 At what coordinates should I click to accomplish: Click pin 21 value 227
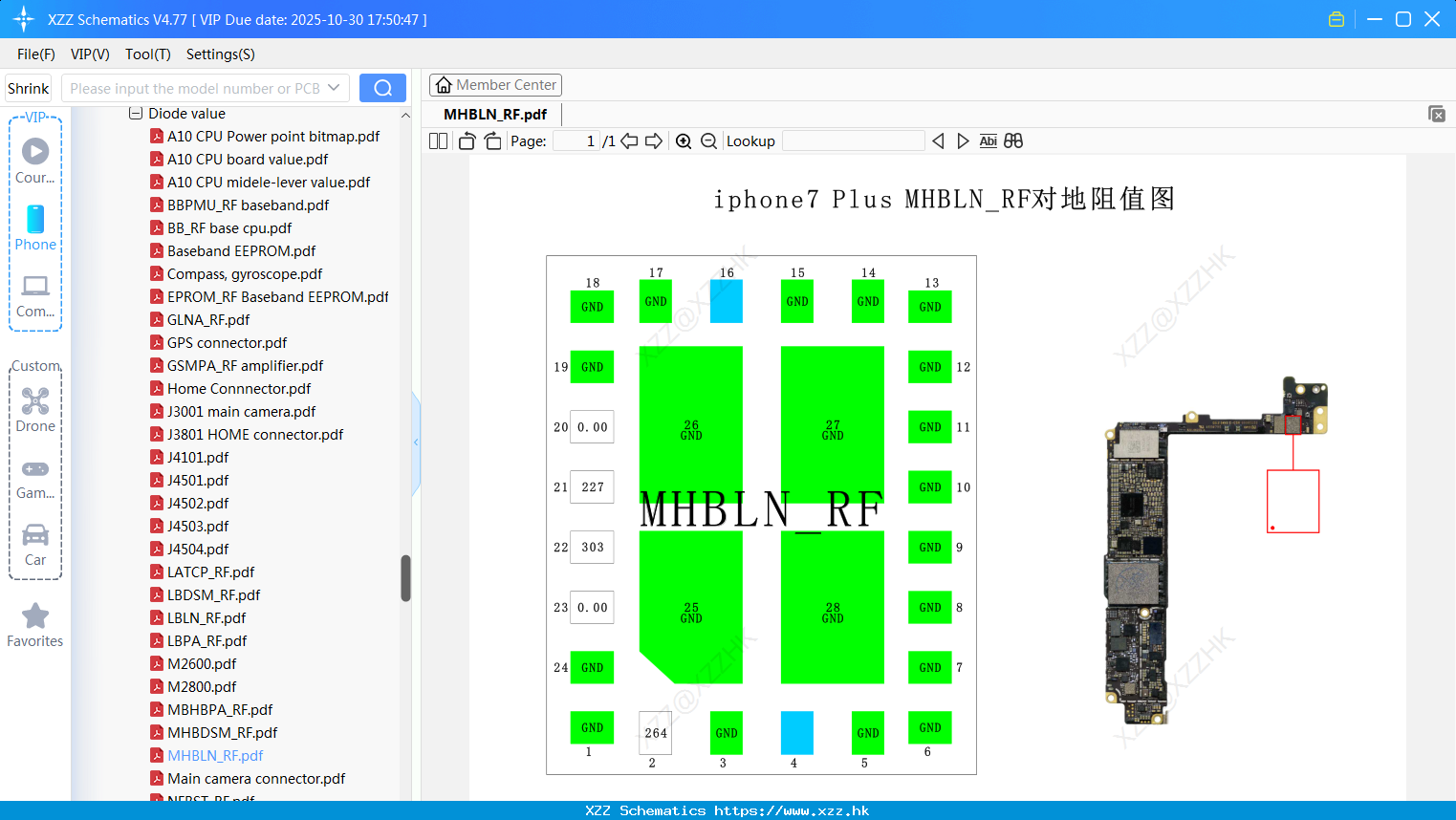[593, 487]
